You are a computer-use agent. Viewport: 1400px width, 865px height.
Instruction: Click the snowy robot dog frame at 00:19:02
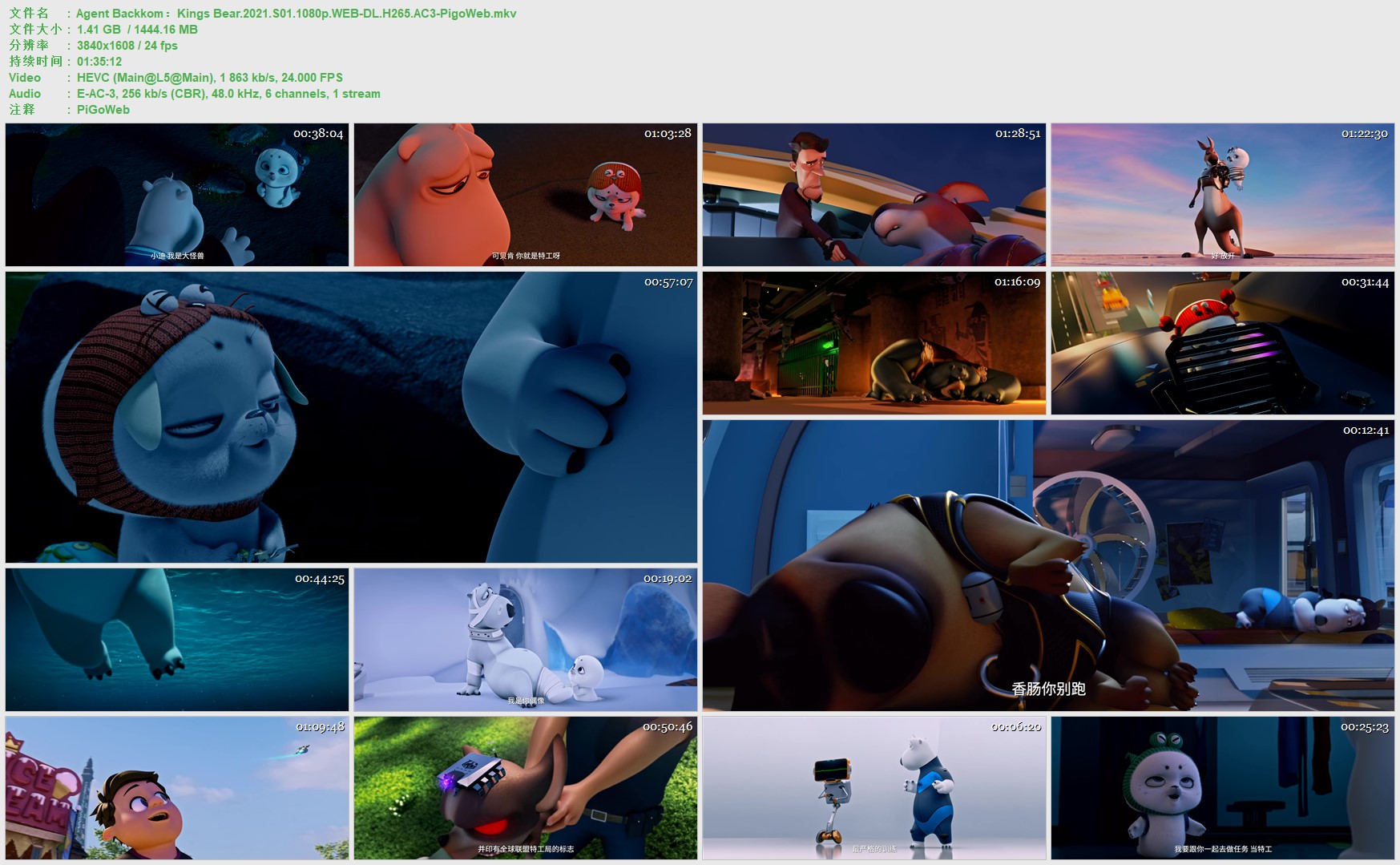click(x=526, y=640)
